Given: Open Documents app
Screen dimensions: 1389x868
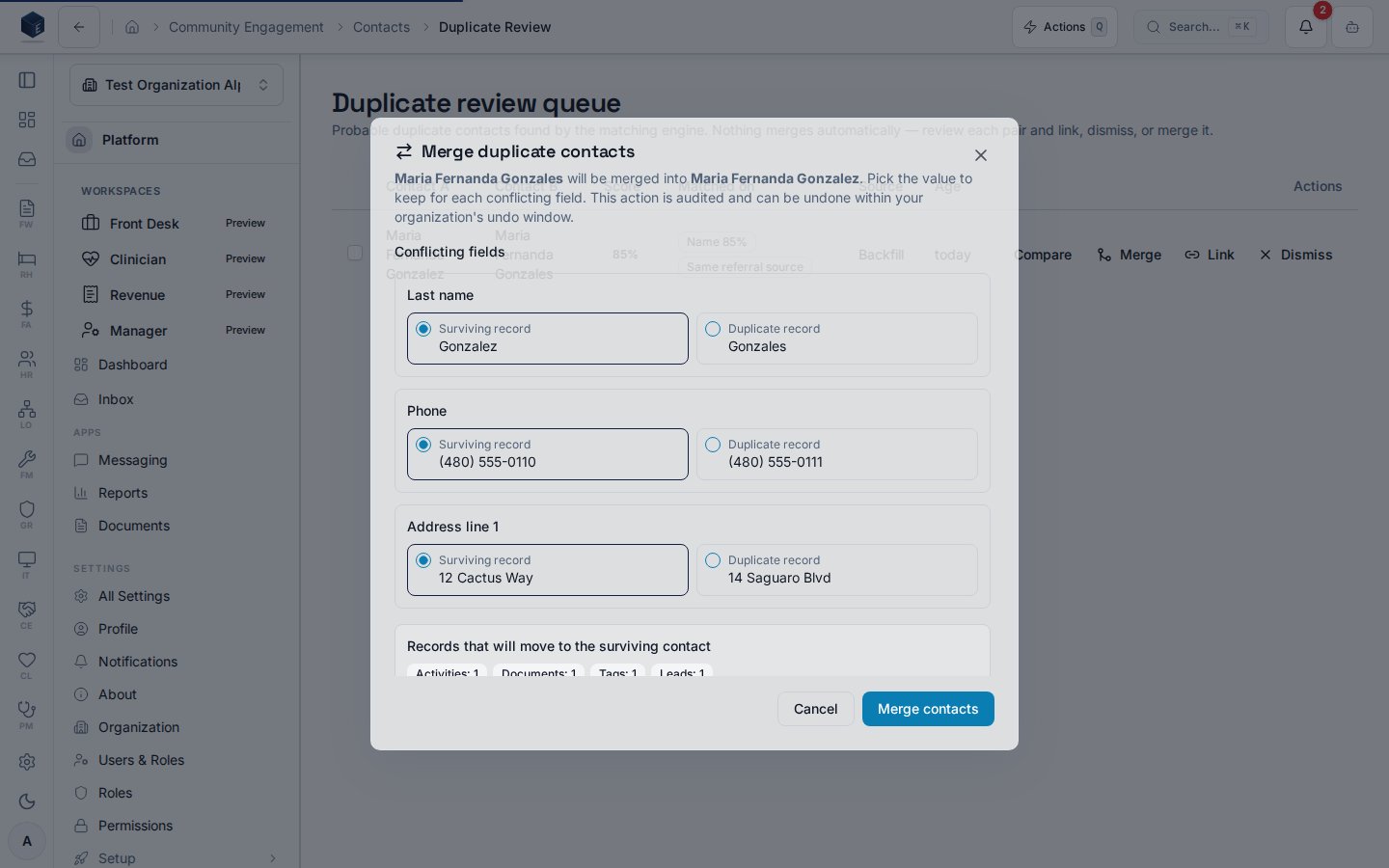Looking at the screenshot, I should (177, 526).
